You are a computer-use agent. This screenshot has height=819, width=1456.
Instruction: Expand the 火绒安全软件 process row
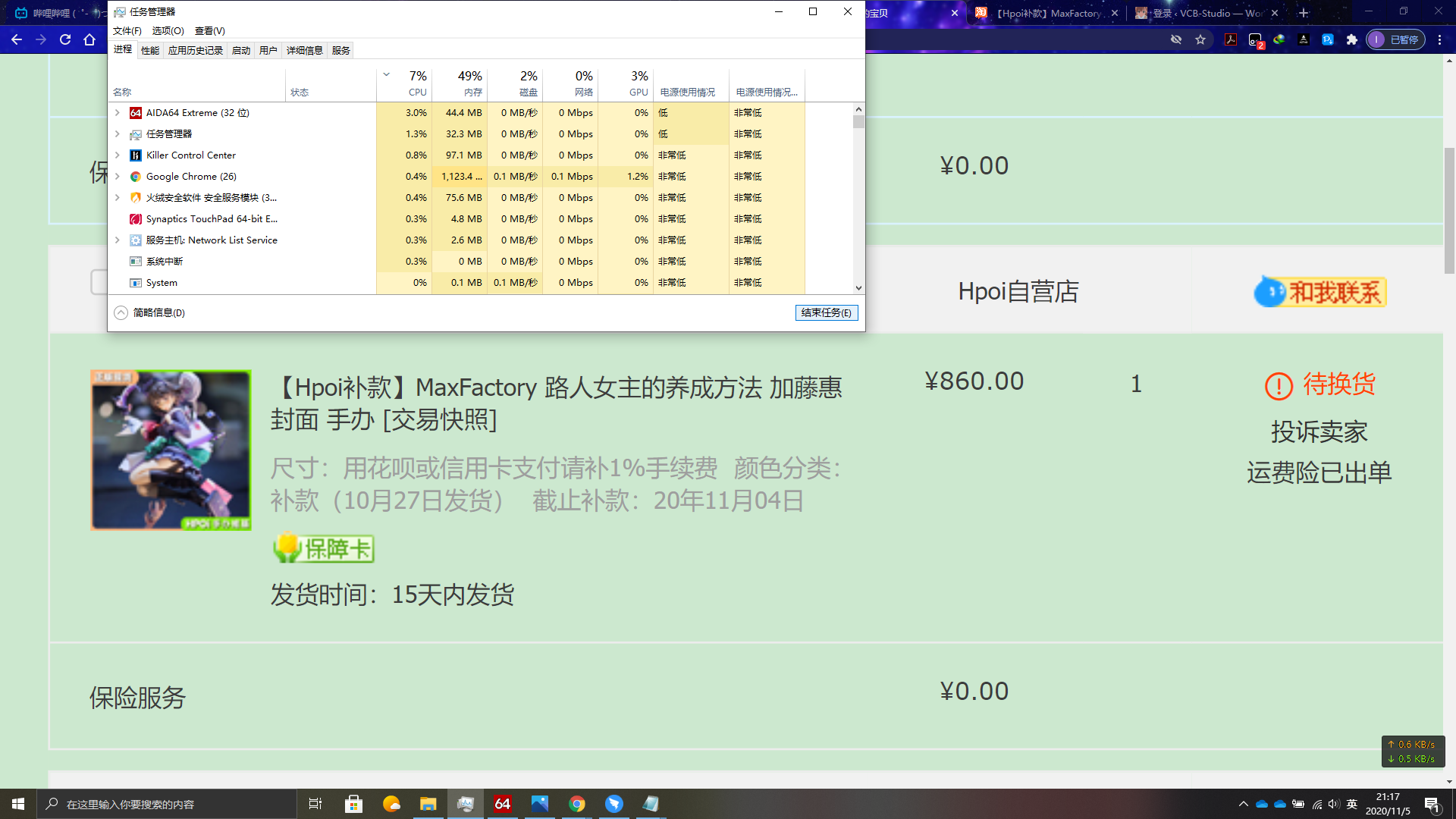(118, 198)
